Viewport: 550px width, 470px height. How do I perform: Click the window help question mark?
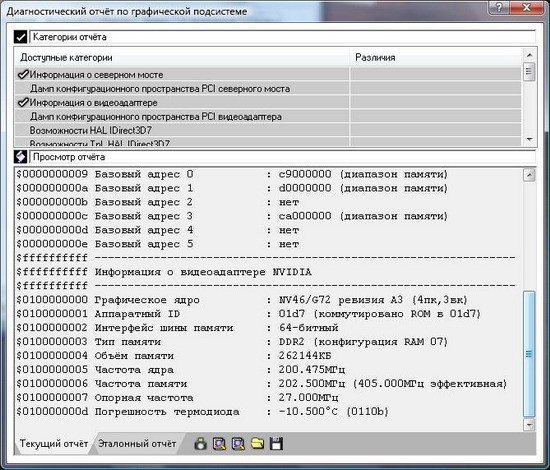[500, 7]
